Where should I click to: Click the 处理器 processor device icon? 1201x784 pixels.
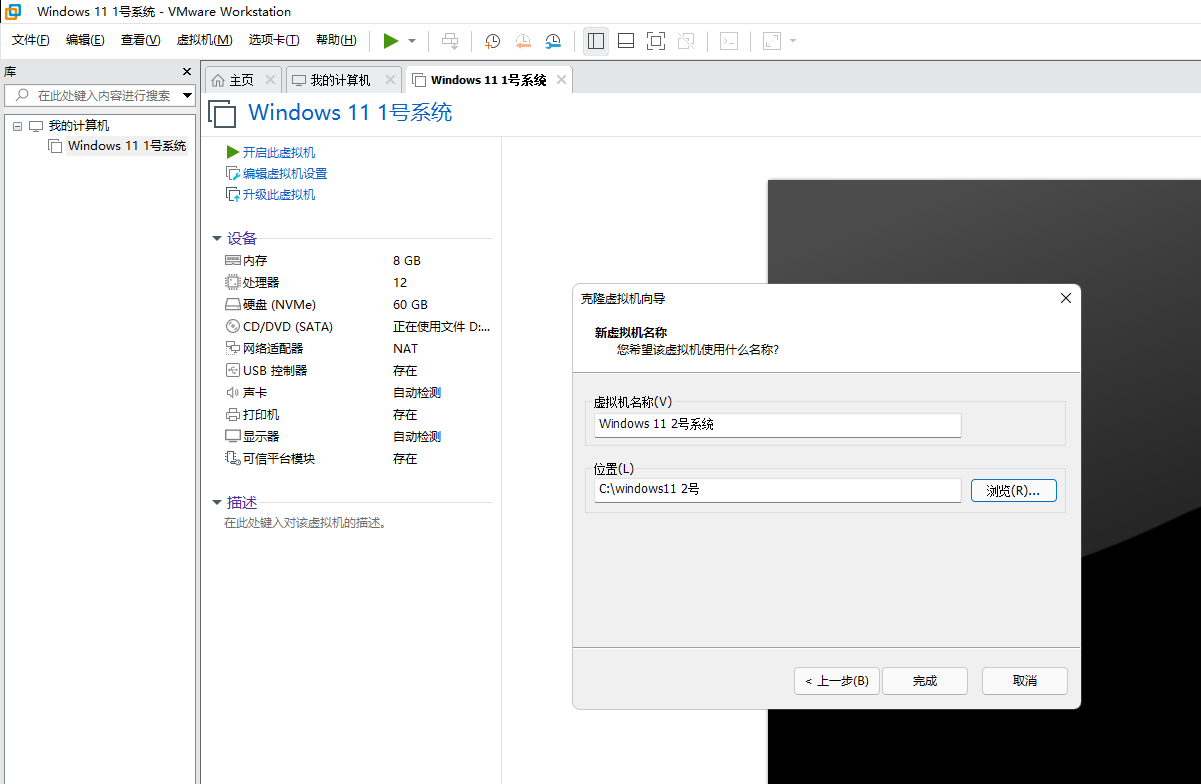point(233,282)
